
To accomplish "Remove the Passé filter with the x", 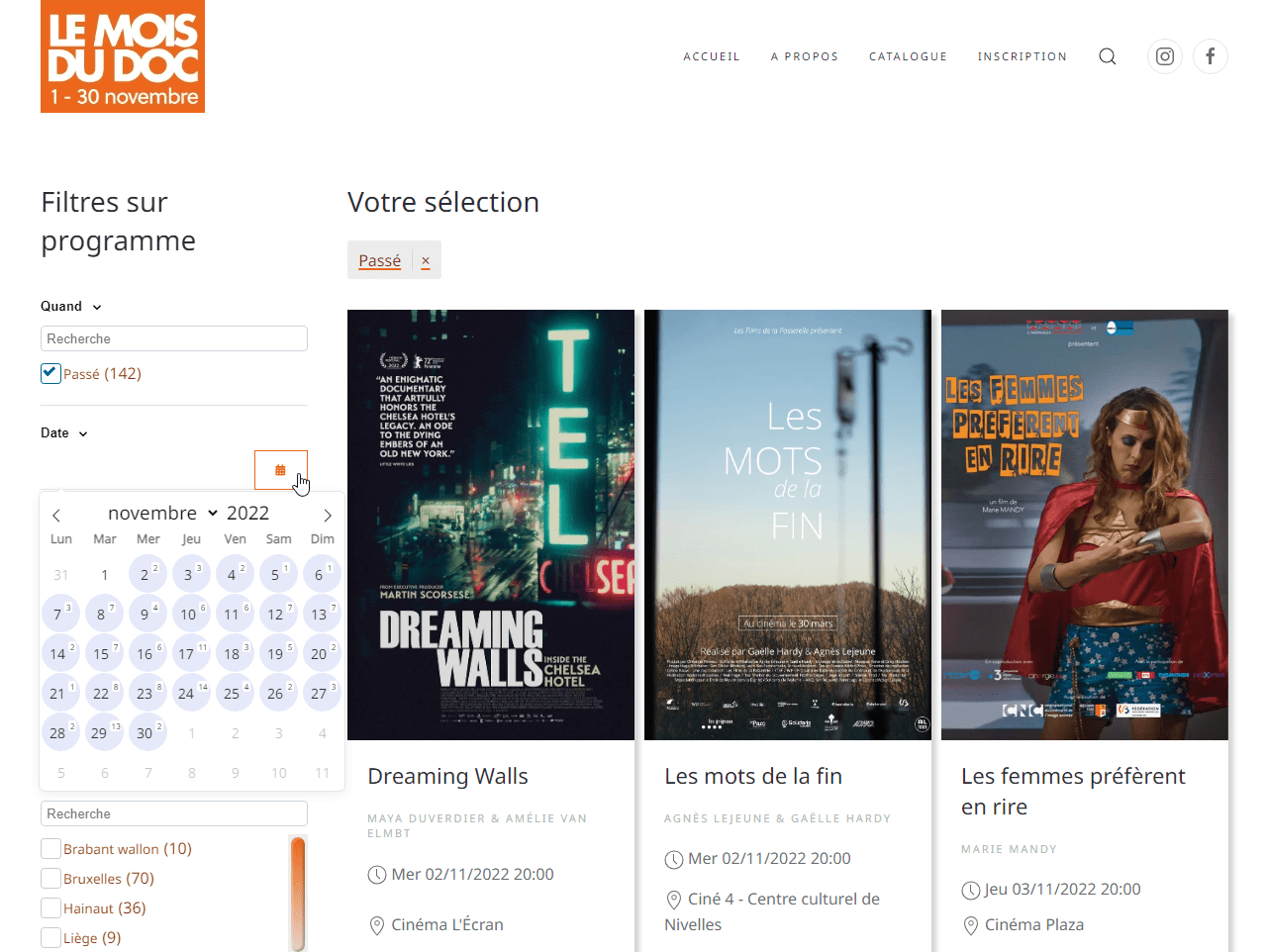I will click(426, 261).
